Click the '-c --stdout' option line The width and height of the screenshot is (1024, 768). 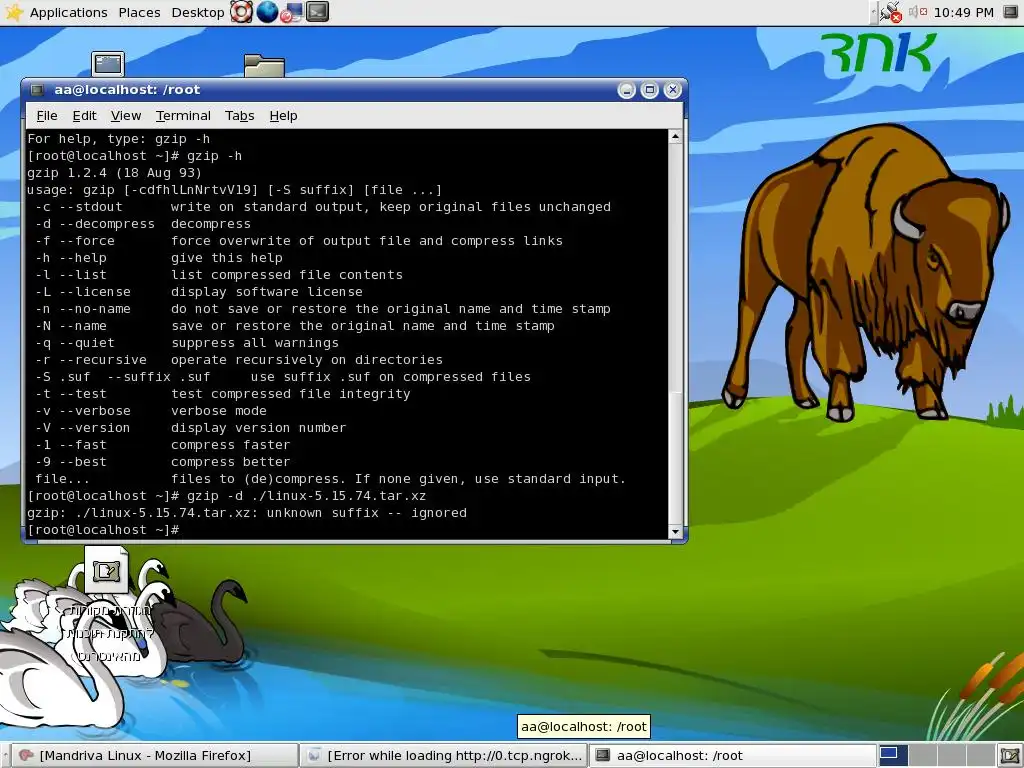coord(323,207)
